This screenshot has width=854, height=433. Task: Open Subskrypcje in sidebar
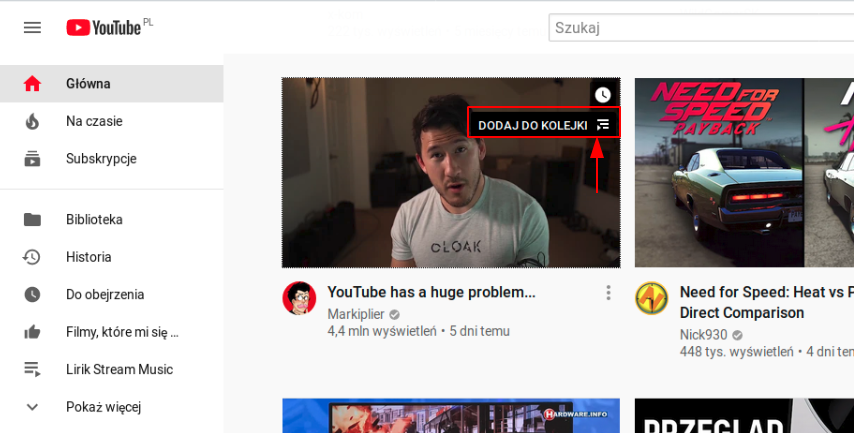point(112,158)
